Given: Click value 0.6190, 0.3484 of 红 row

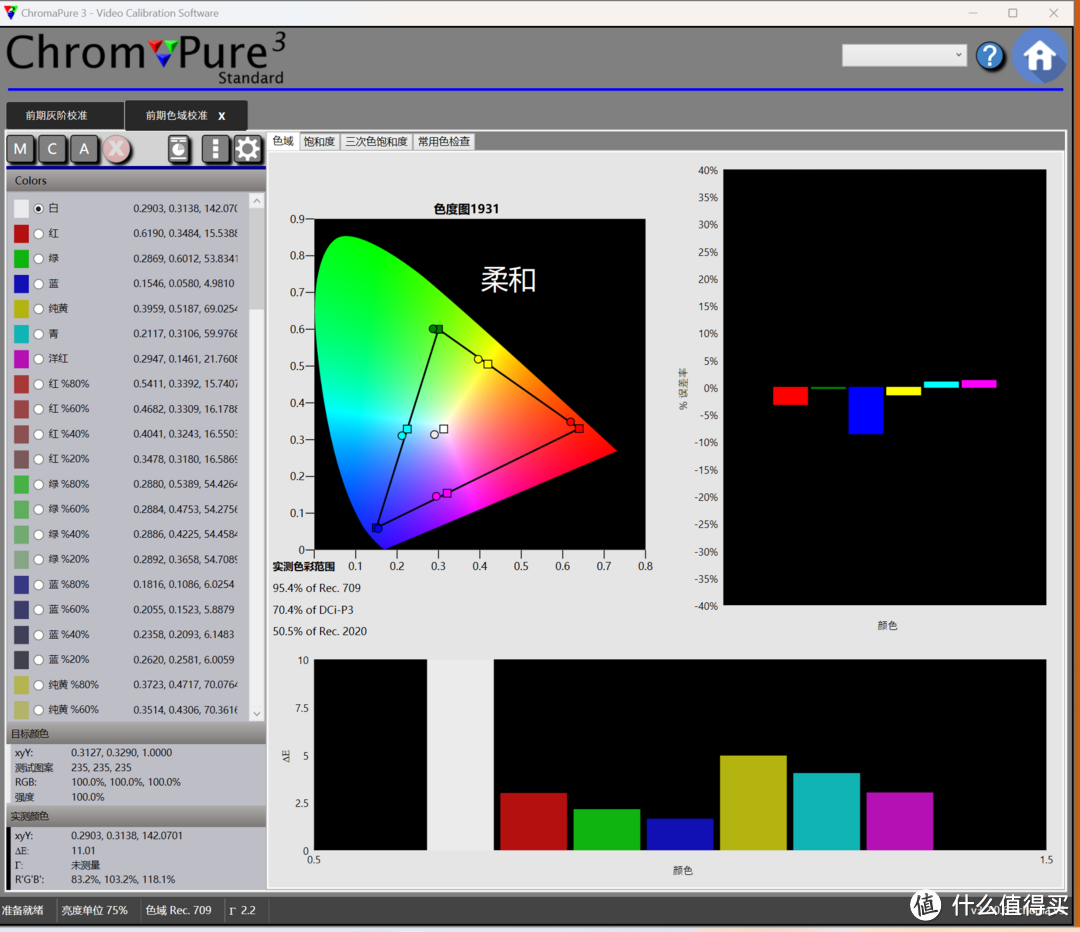Looking at the screenshot, I should 185,234.
